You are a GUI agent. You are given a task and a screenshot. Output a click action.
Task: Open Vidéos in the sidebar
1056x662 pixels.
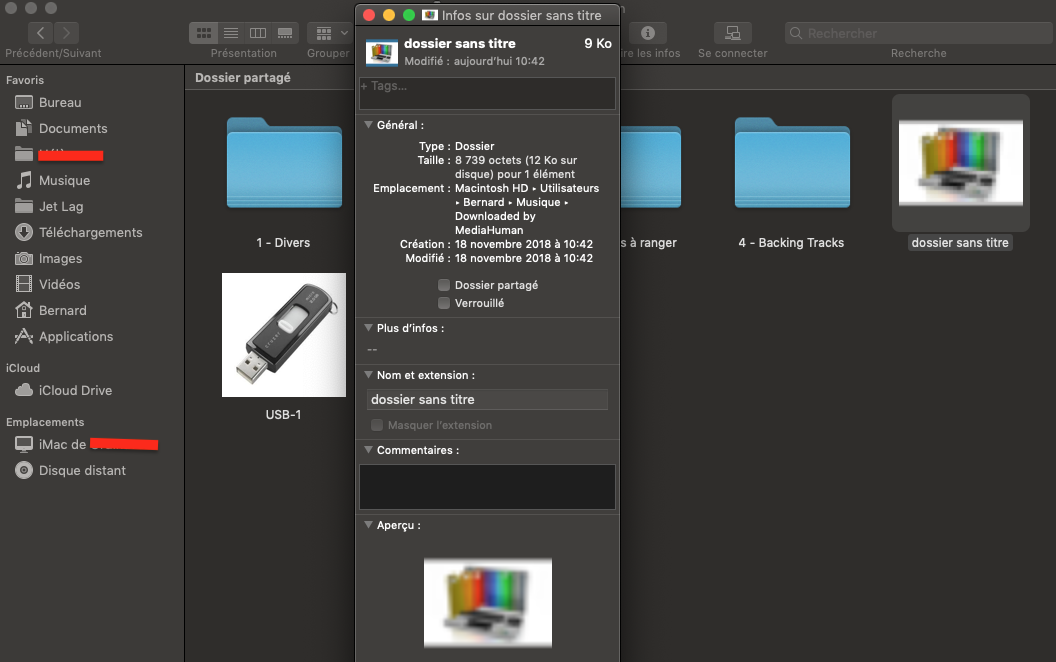48,284
